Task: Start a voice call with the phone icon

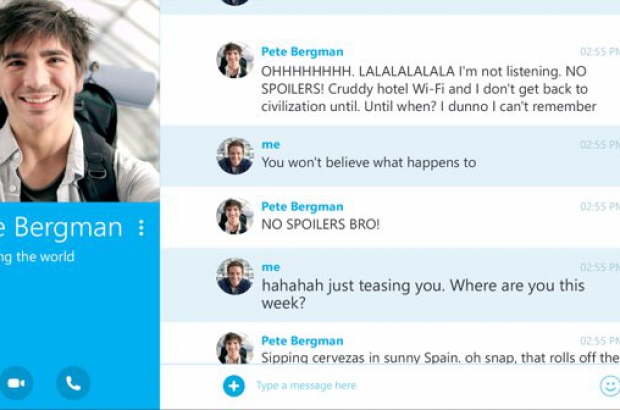Action: (x=73, y=383)
